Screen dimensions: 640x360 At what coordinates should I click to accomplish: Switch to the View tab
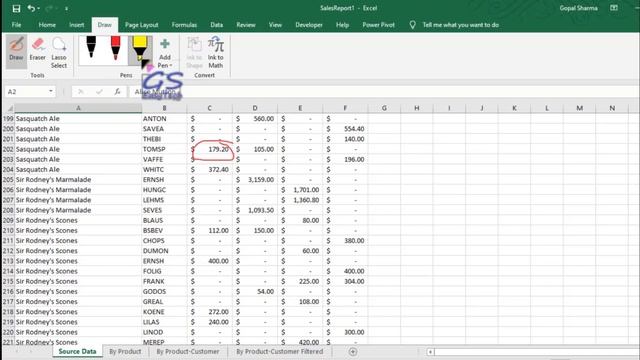[275, 25]
